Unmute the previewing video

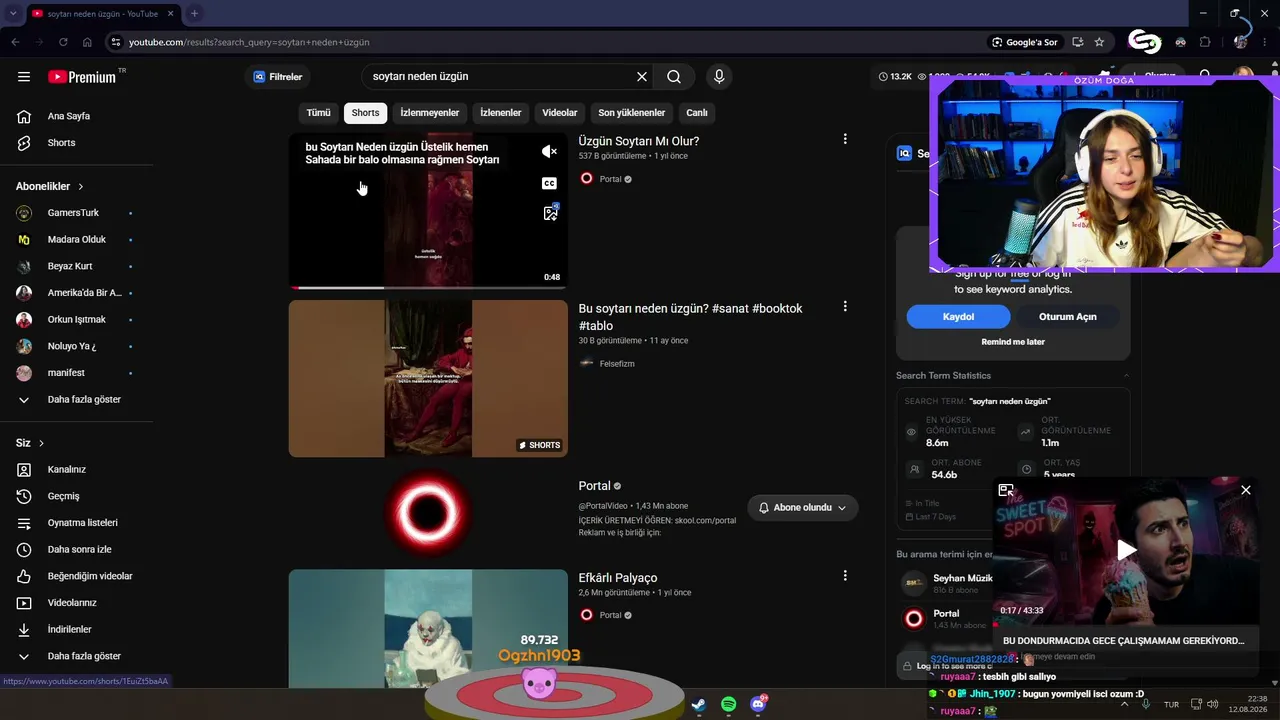tap(549, 152)
